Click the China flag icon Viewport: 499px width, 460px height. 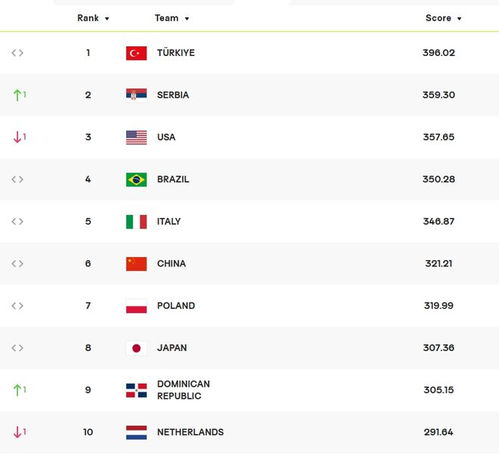pyautogui.click(x=136, y=264)
